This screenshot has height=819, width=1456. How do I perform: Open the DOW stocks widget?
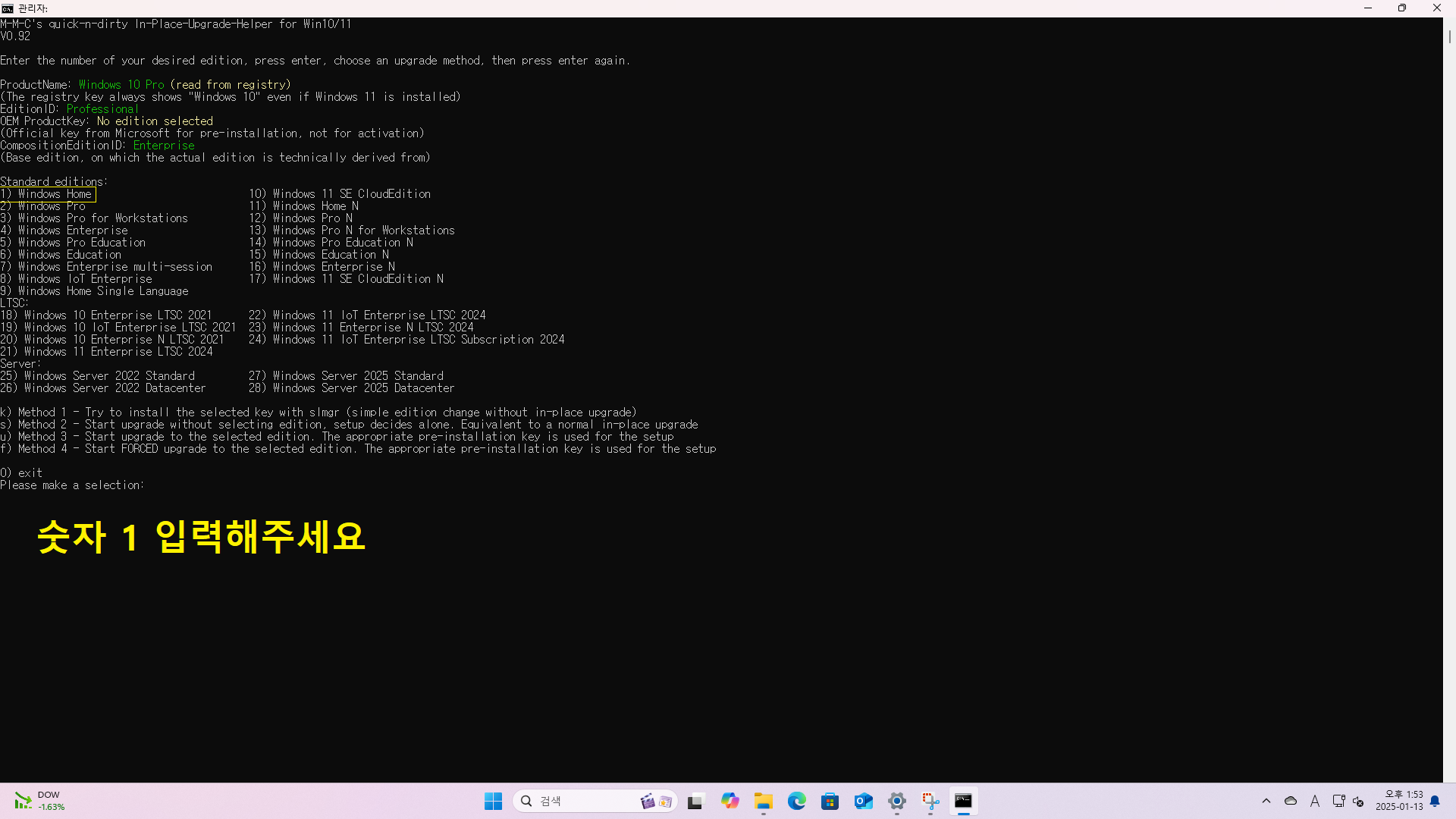pyautogui.click(x=39, y=801)
